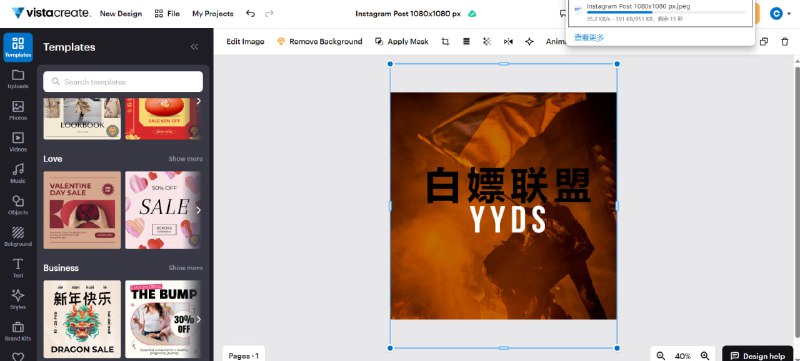Open the downloading jpeg file entry

click(661, 13)
